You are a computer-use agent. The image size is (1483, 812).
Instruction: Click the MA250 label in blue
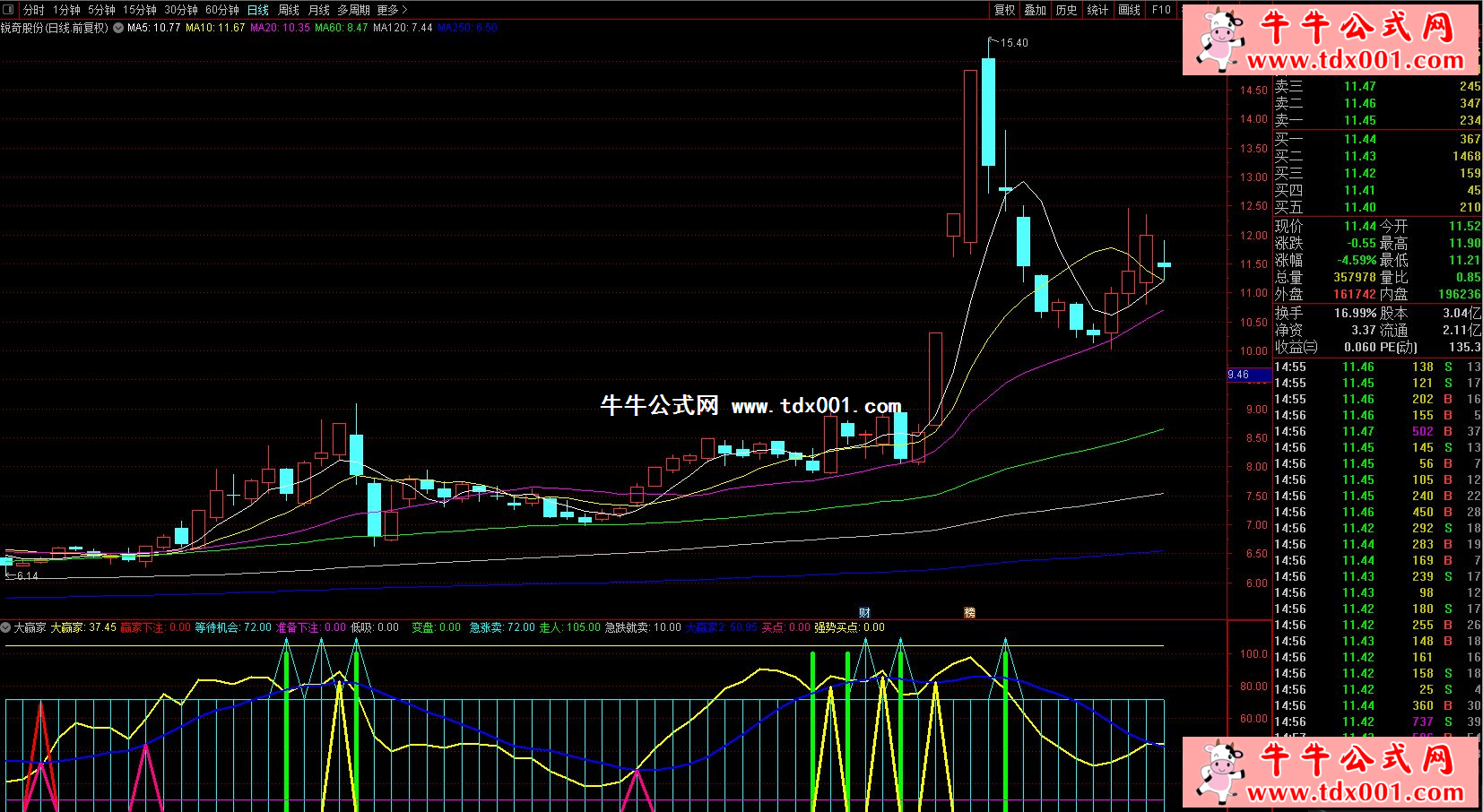pyautogui.click(x=467, y=28)
